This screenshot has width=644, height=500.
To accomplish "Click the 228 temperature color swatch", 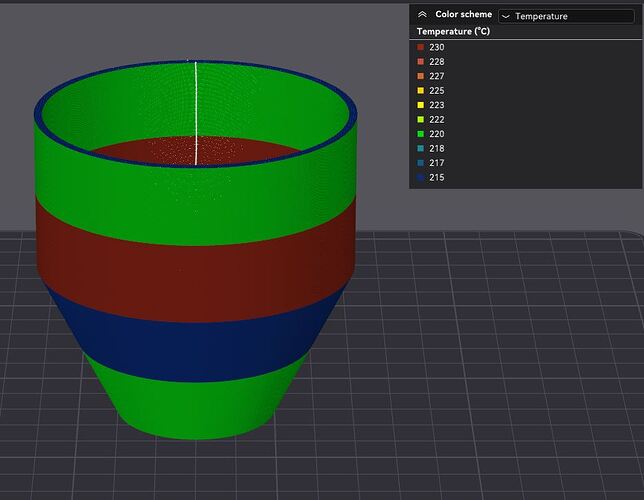I will [420, 62].
